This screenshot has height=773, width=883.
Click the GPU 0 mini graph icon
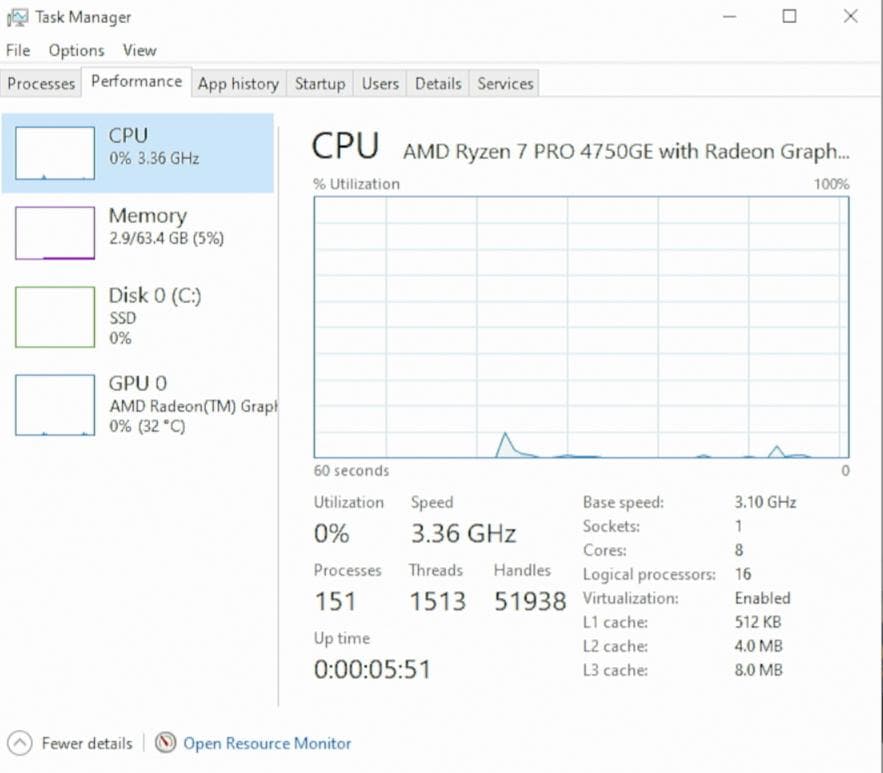coord(53,404)
